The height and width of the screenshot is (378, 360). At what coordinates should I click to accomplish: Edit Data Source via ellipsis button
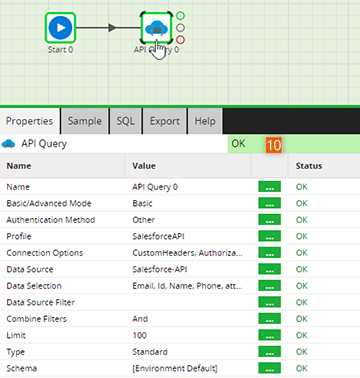point(269,269)
